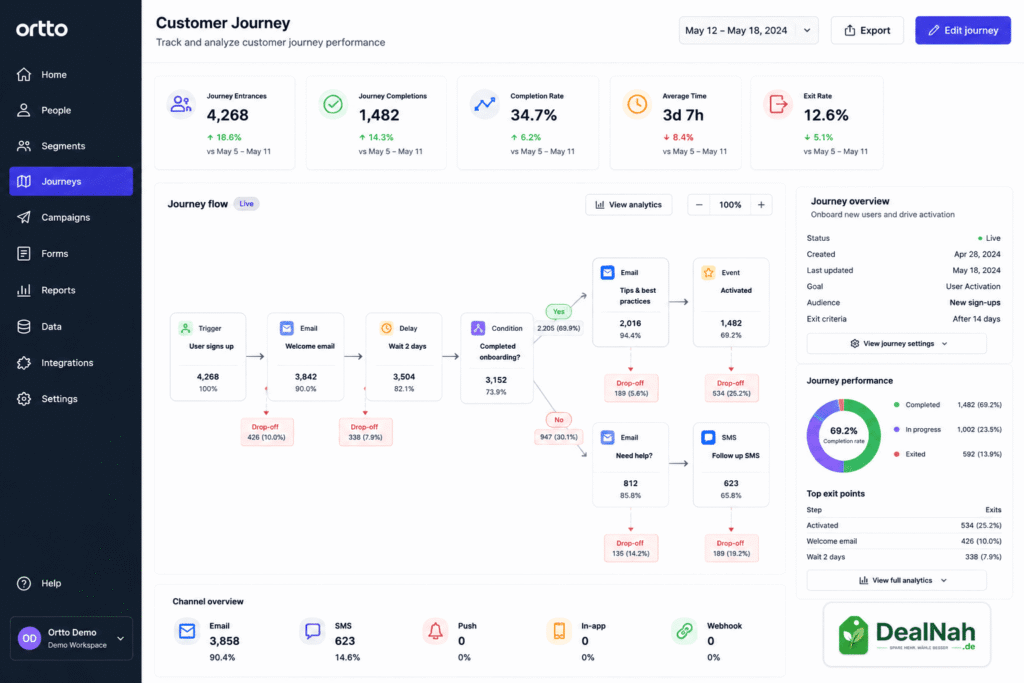Click the In-app channel phone icon

[559, 631]
